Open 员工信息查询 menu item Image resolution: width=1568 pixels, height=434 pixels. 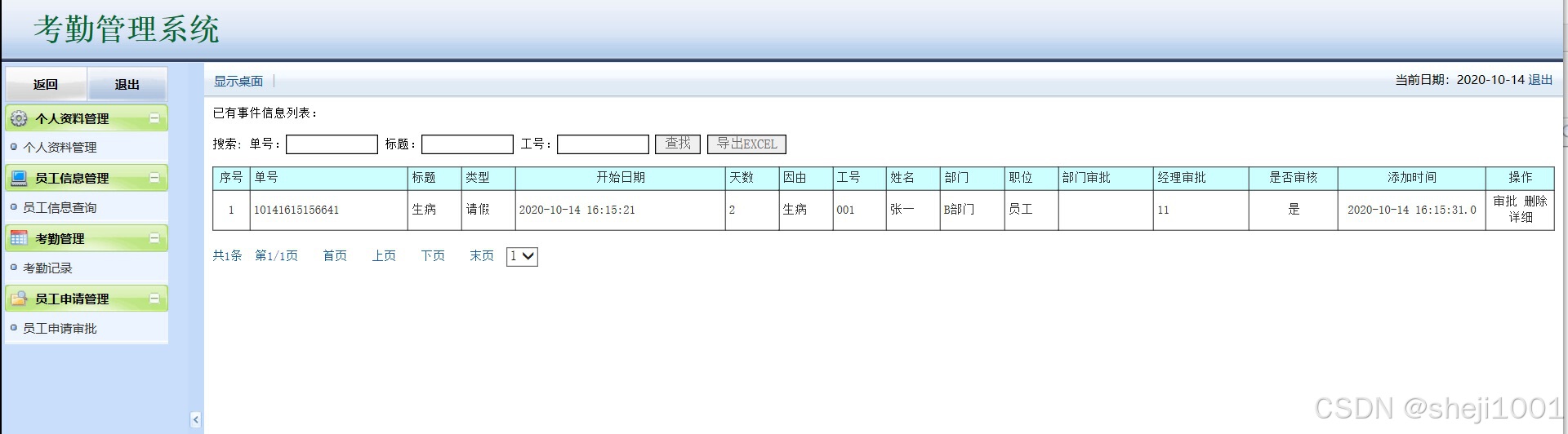point(60,208)
